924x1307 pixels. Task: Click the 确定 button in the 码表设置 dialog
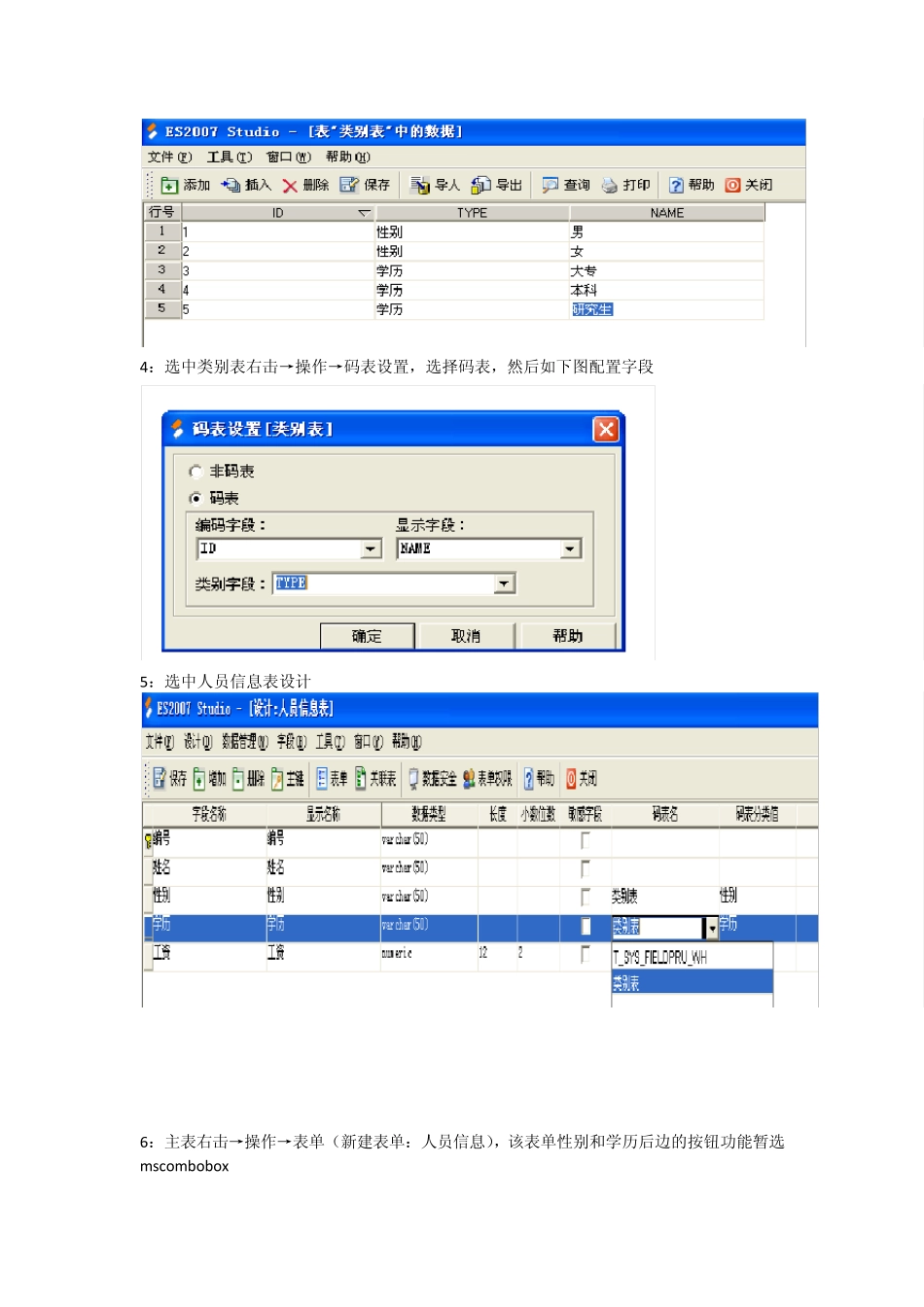coord(368,636)
